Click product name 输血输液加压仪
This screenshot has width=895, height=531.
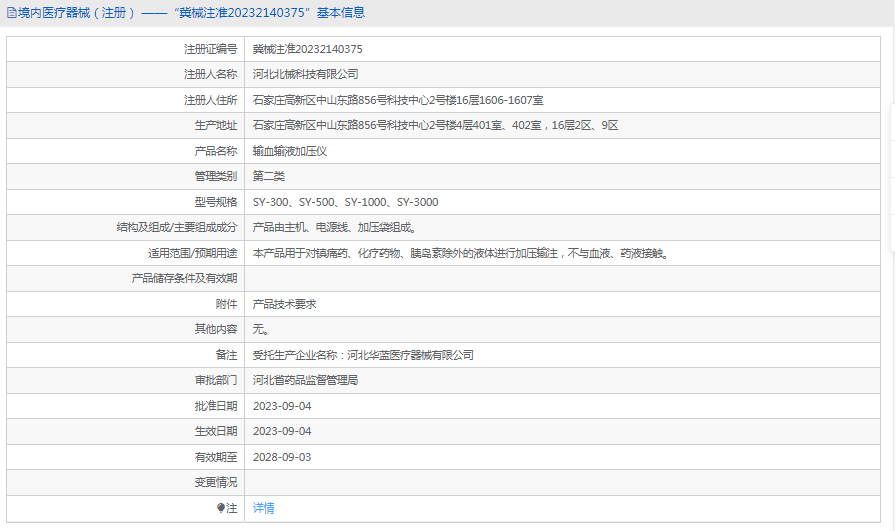[x=289, y=151]
